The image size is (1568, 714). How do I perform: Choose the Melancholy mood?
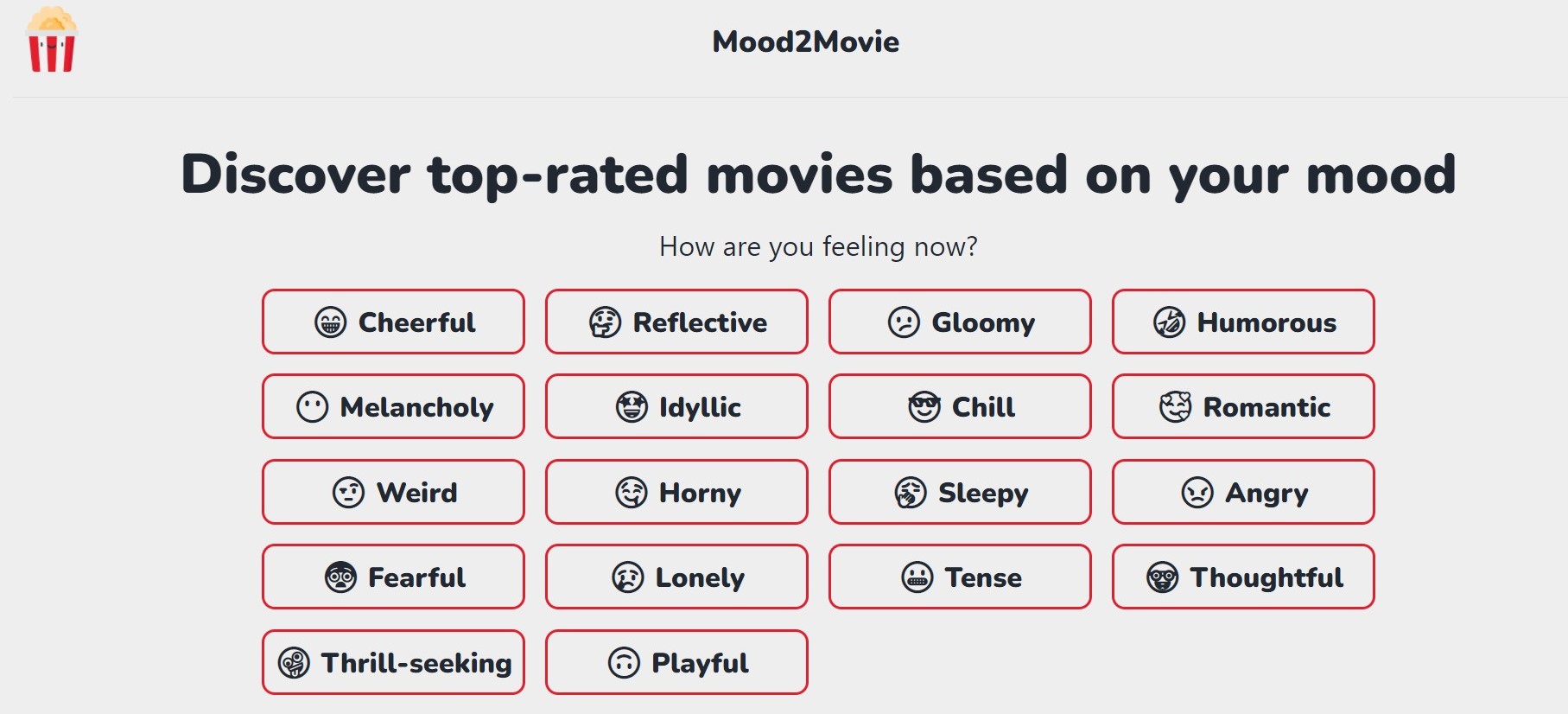coord(393,407)
